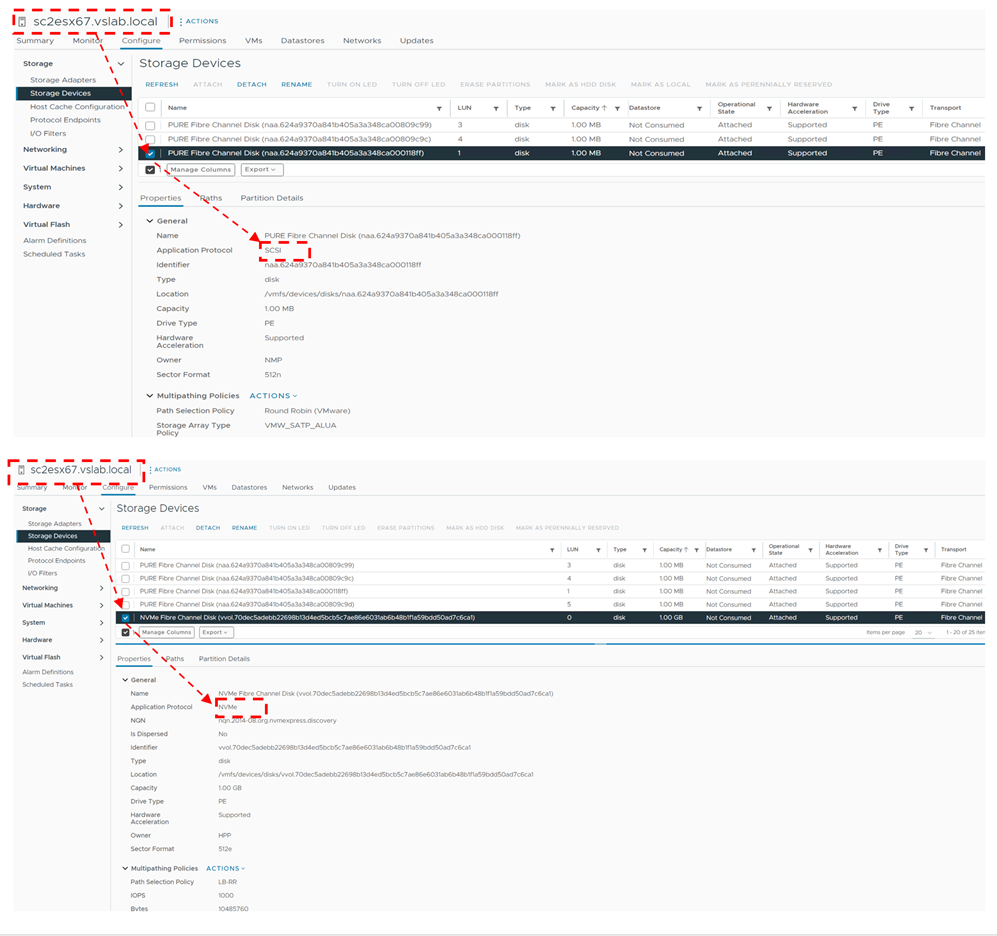Click Datastore column filter icon, lower screenshot
997x936 pixels.
[x=753, y=550]
